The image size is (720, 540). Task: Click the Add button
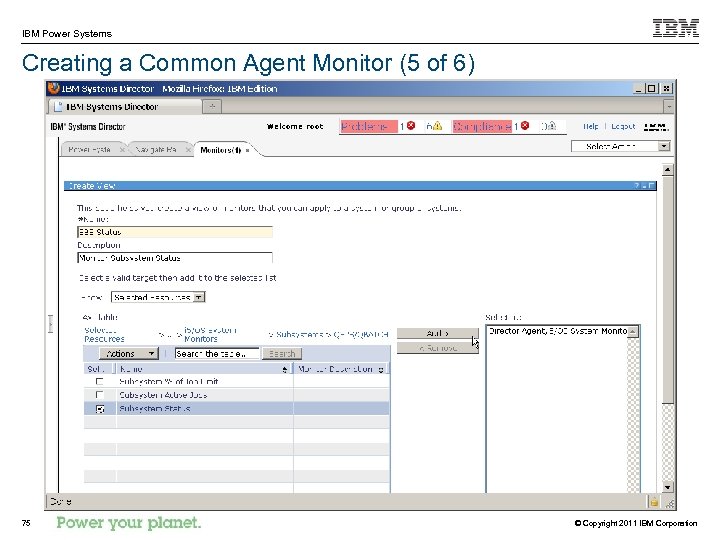[x=437, y=333]
